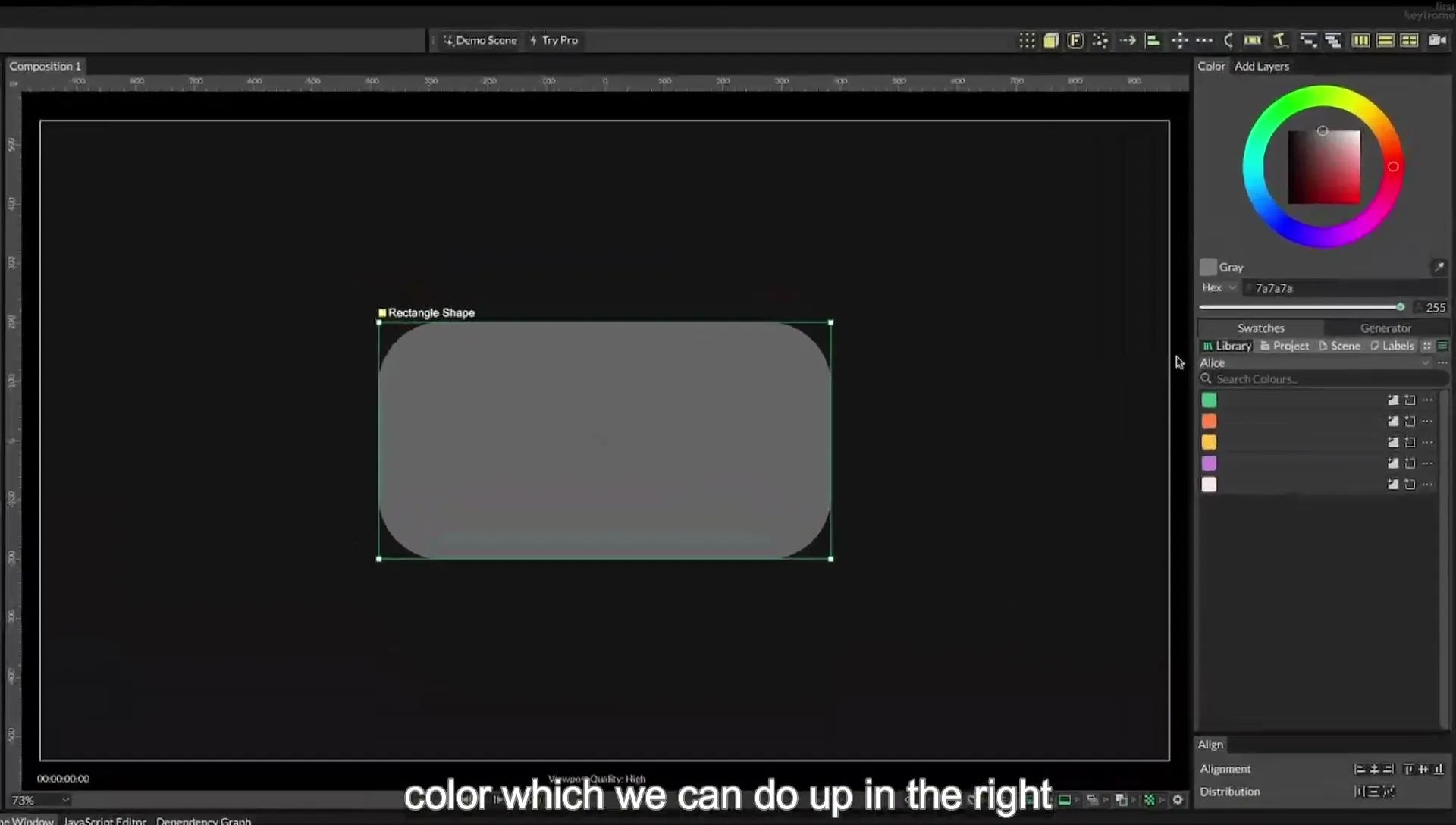Toggle the green monitor viewport icon
1456x825 pixels.
point(1065,800)
